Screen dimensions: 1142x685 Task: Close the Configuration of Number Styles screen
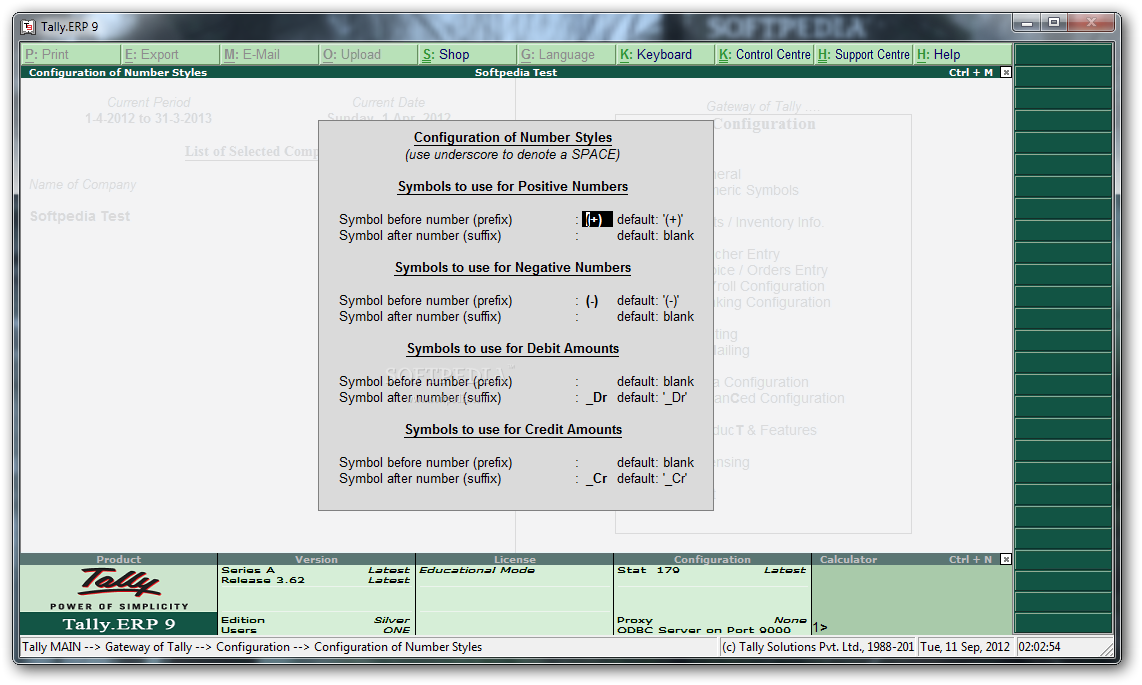pyautogui.click(x=1006, y=72)
